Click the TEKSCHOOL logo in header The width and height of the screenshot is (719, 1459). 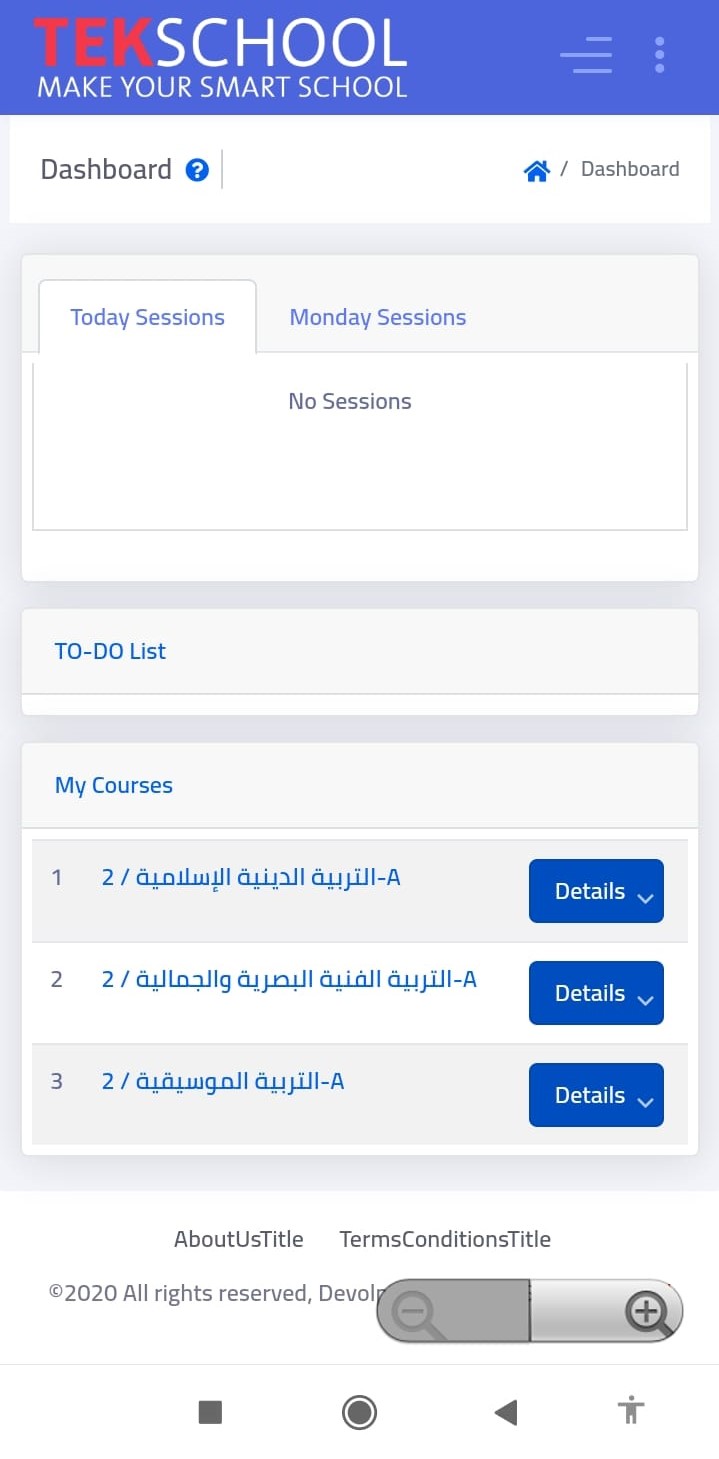click(x=221, y=57)
